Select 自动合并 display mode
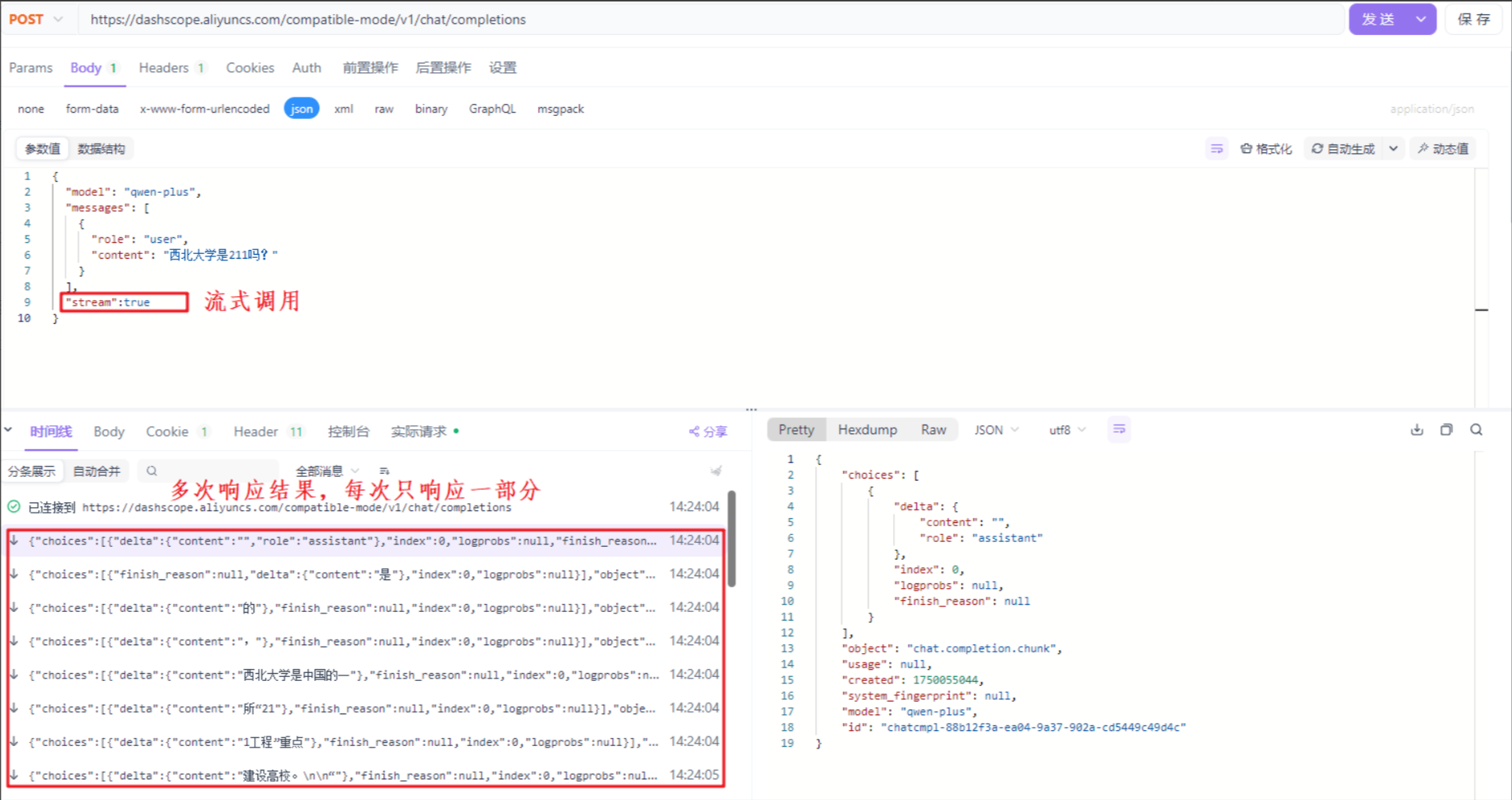 coord(96,471)
